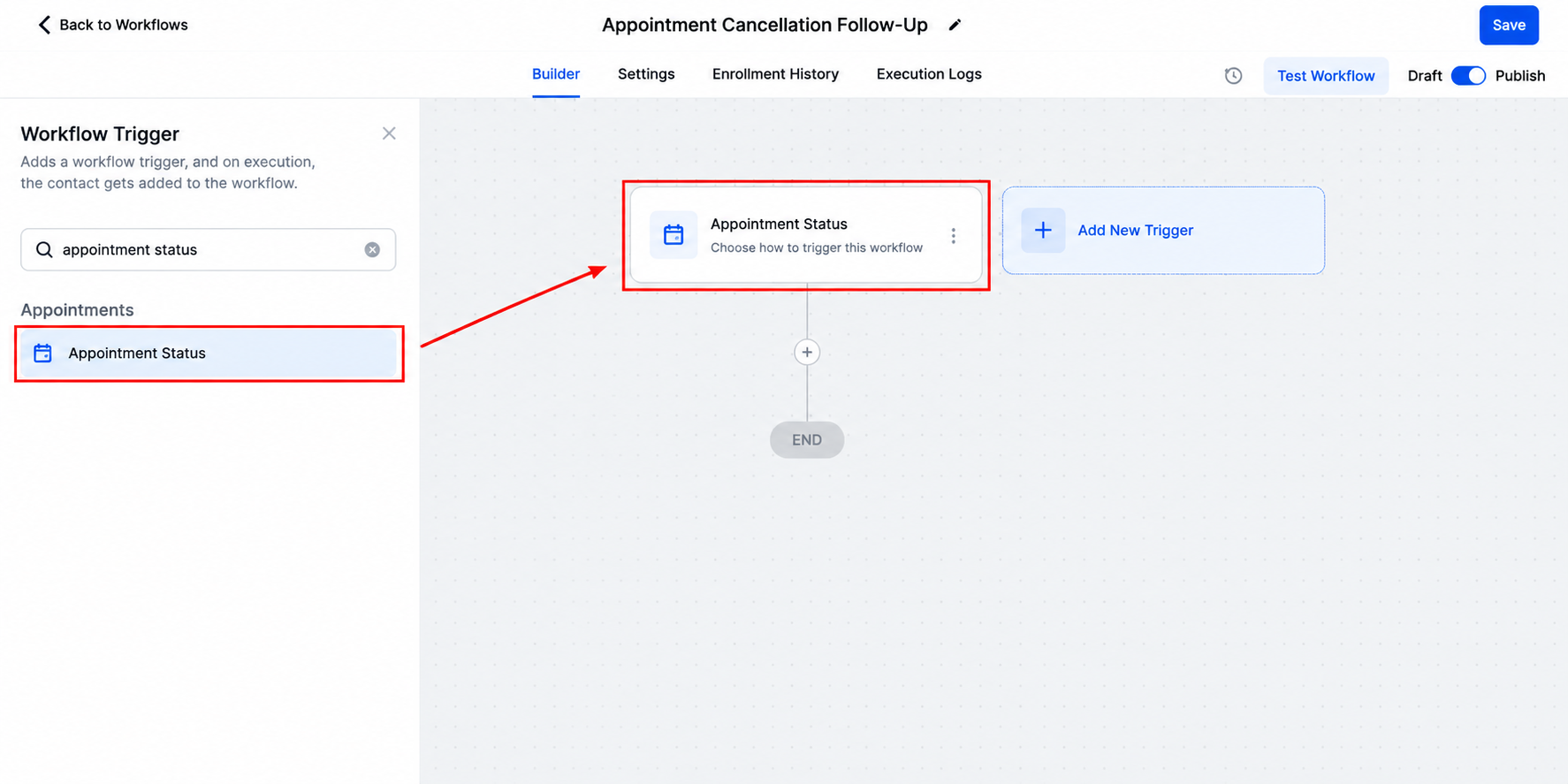Image resolution: width=1568 pixels, height=784 pixels.
Task: Click the Draft label
Action: (x=1424, y=76)
